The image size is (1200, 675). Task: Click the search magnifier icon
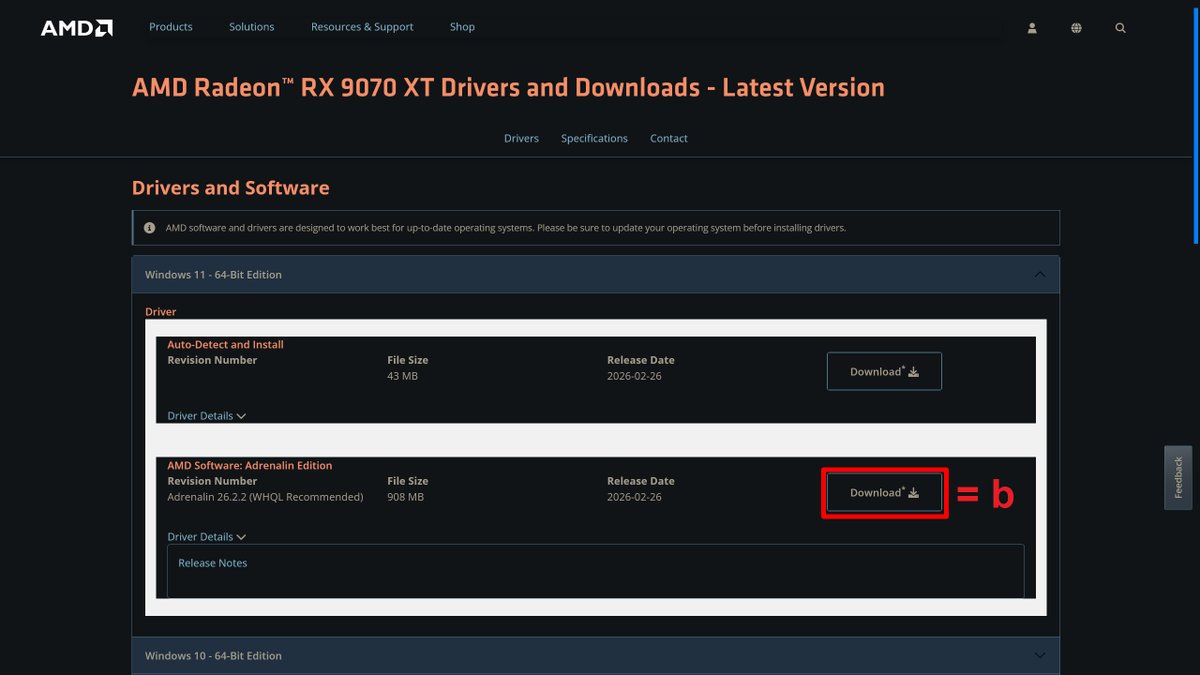click(1120, 28)
